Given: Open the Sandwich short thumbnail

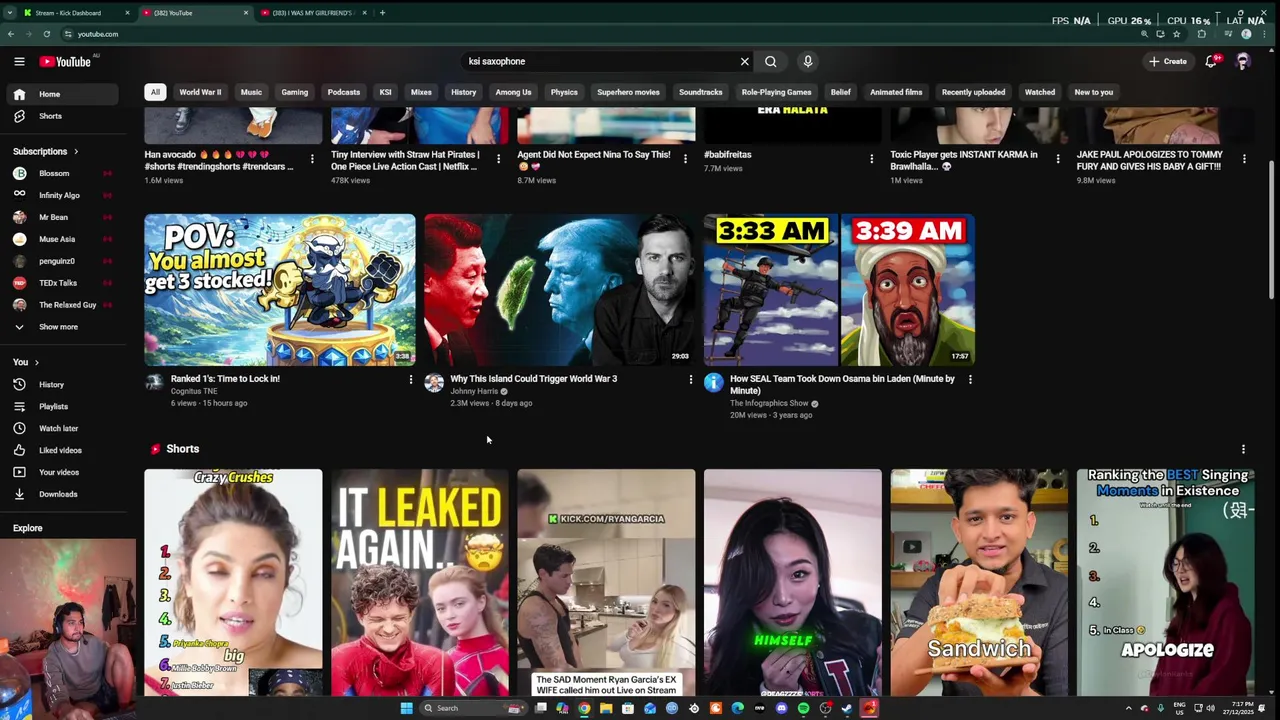Looking at the screenshot, I should coord(979,583).
